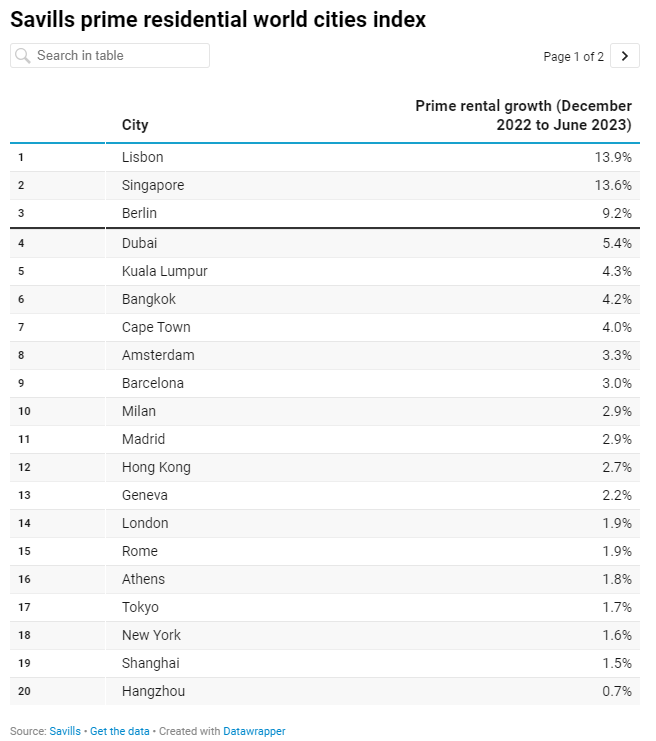Select the Lisbon row
Screen dimensions: 656x741
click(x=325, y=157)
